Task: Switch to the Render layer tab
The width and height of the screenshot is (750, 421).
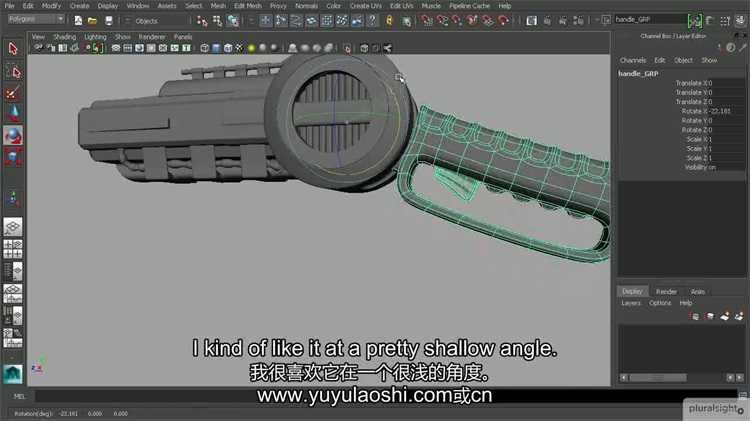Action: 666,291
